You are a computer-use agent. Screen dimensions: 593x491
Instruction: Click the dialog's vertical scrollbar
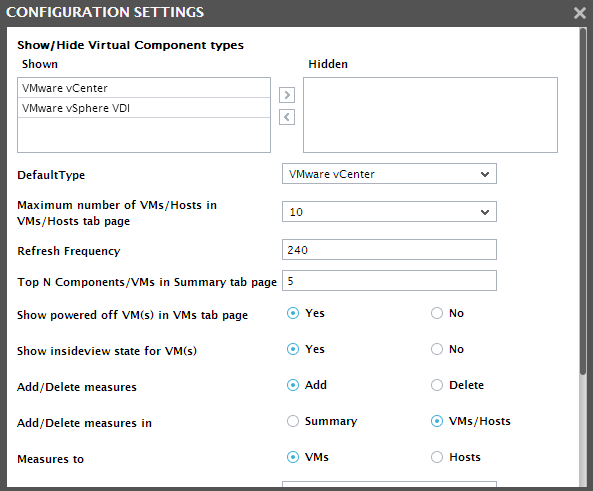coord(583,202)
